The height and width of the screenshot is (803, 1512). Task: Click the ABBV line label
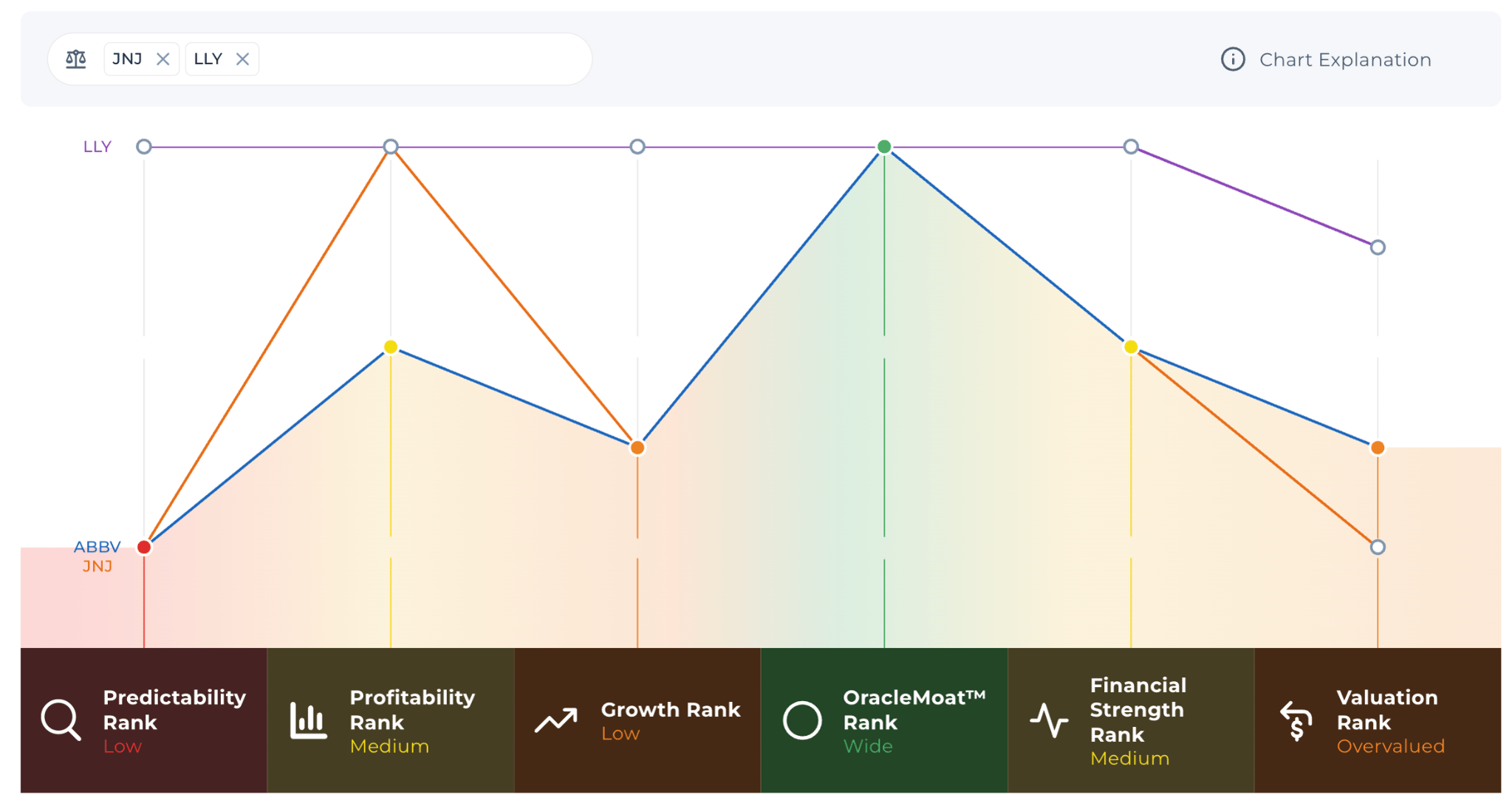tap(97, 547)
